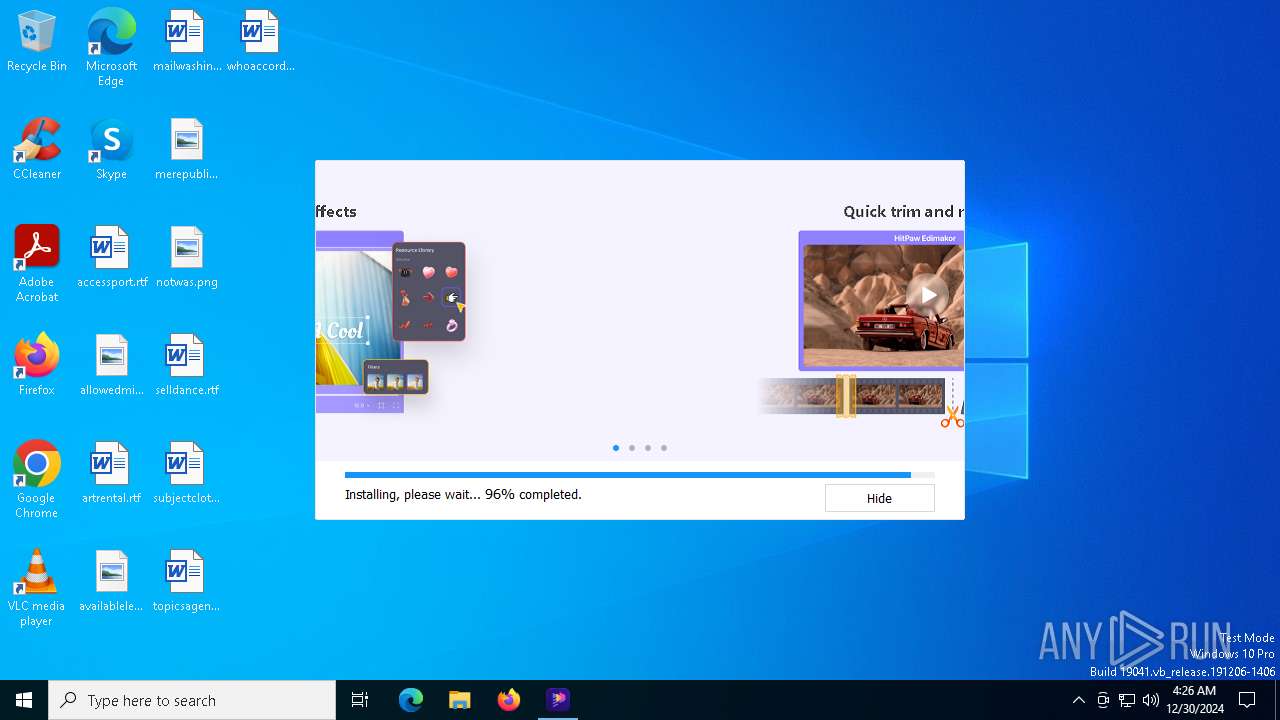Click the scissors trim icon on timeline
1280x720 pixels.
(x=952, y=417)
